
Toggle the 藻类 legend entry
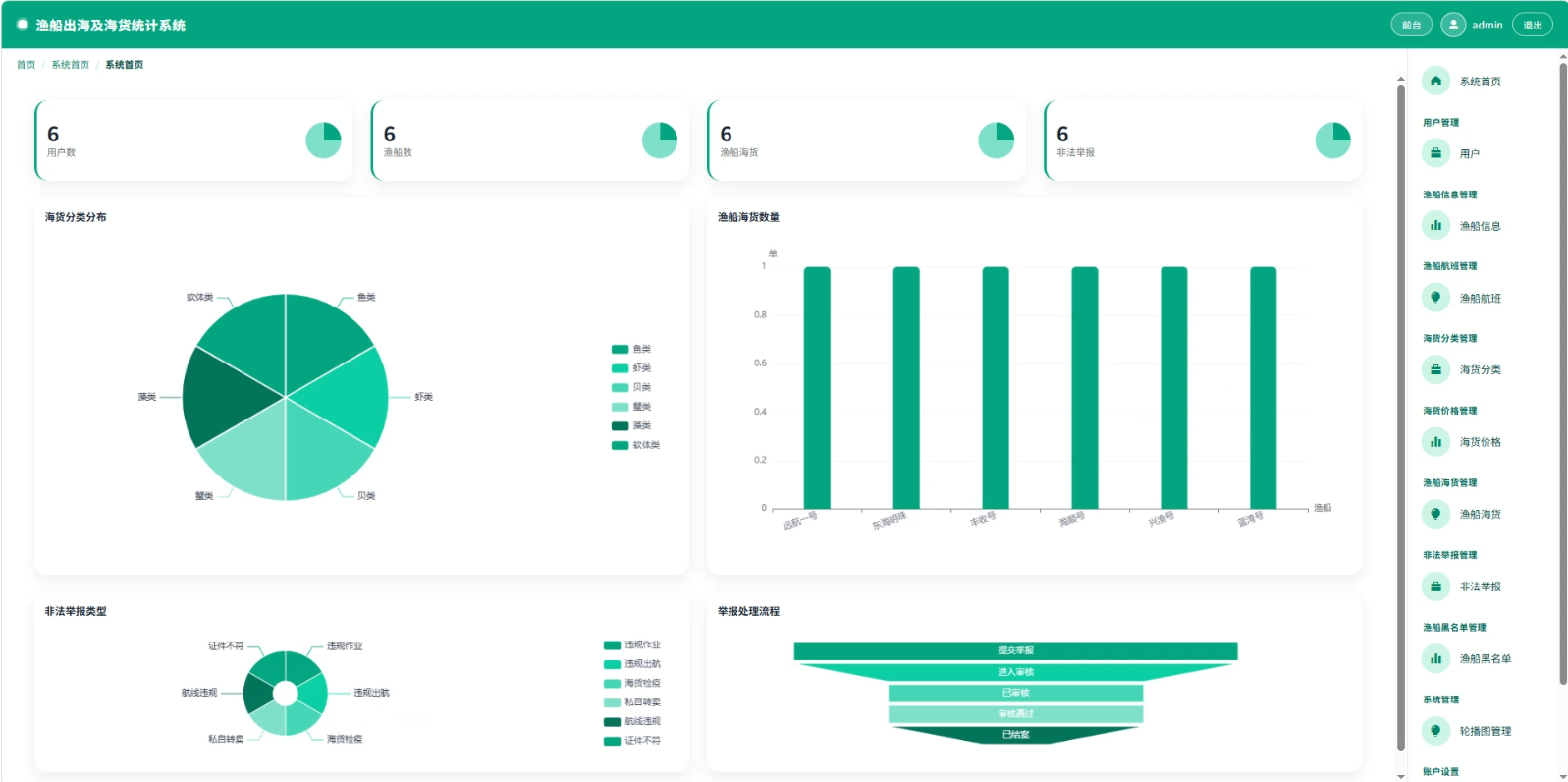click(631, 425)
